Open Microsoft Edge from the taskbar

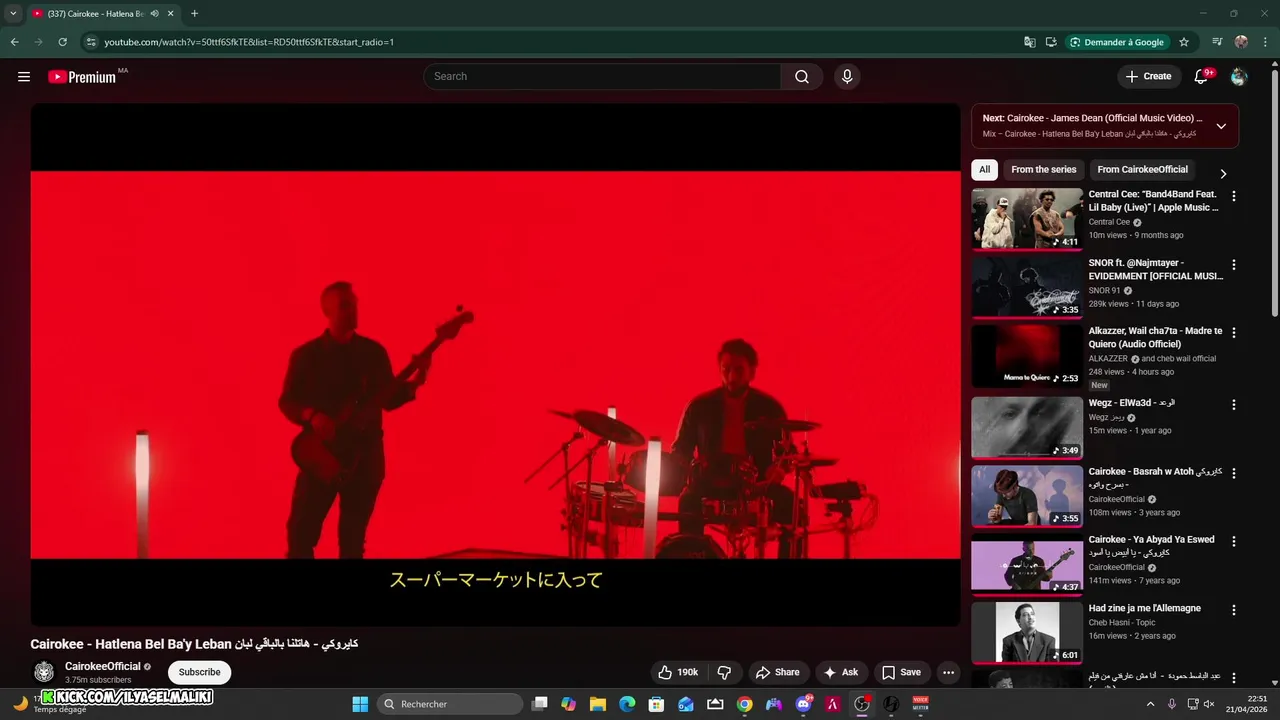click(x=627, y=704)
